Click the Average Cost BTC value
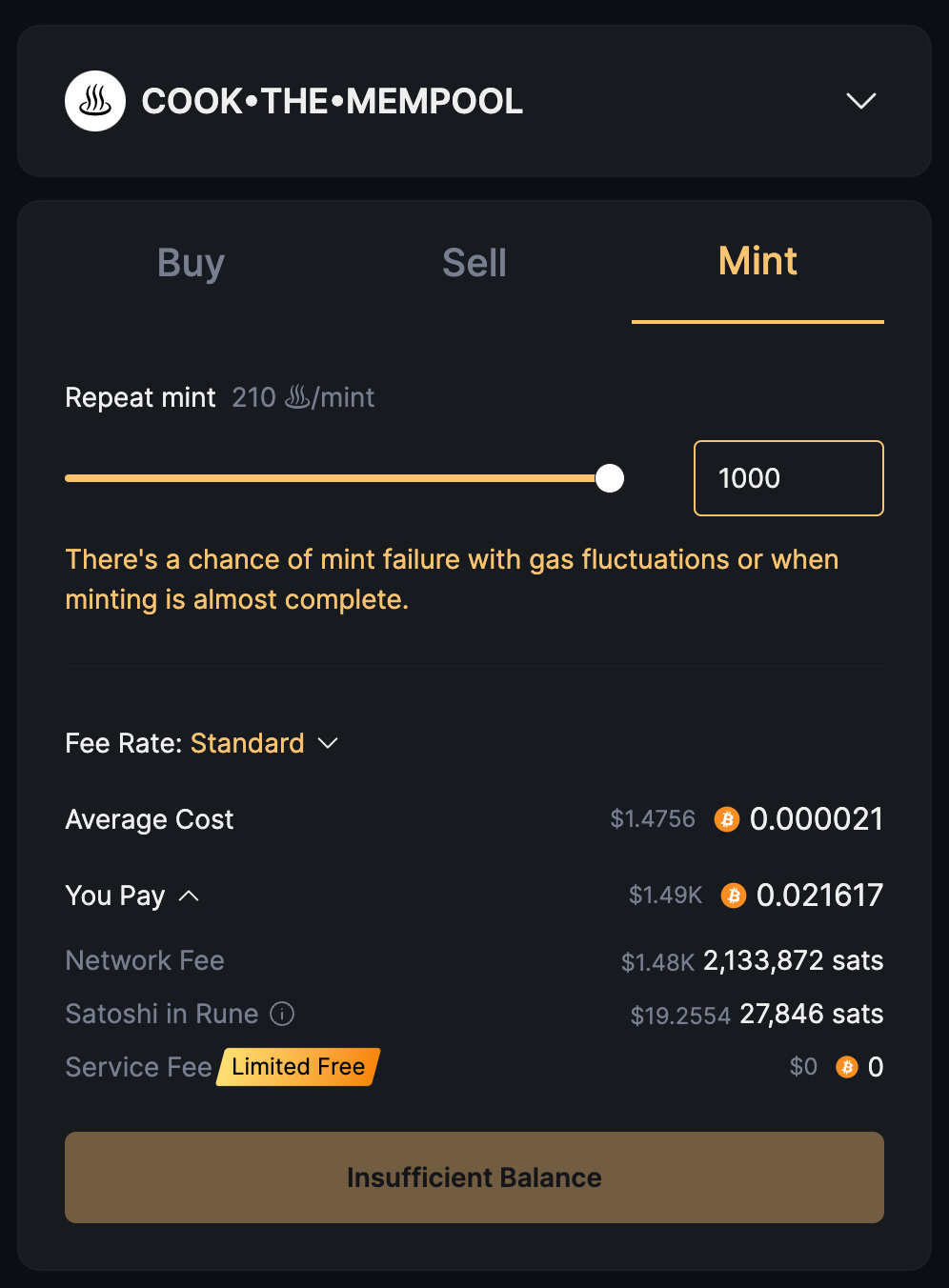Image resolution: width=949 pixels, height=1288 pixels. [817, 819]
